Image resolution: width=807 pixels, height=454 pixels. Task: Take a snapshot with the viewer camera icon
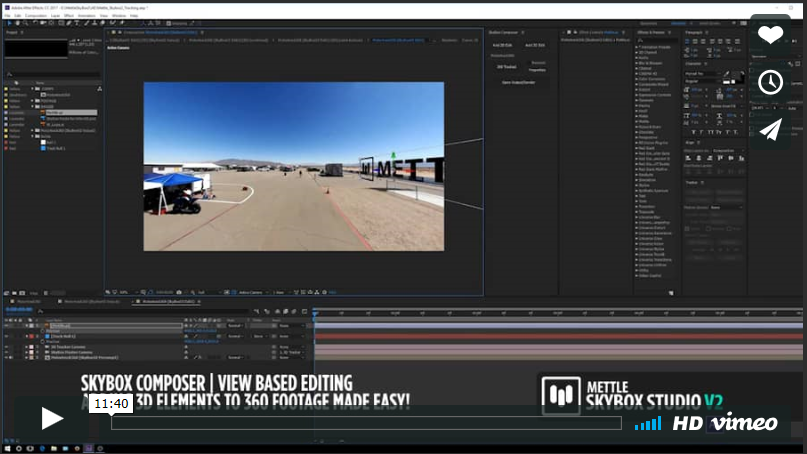click(x=179, y=292)
